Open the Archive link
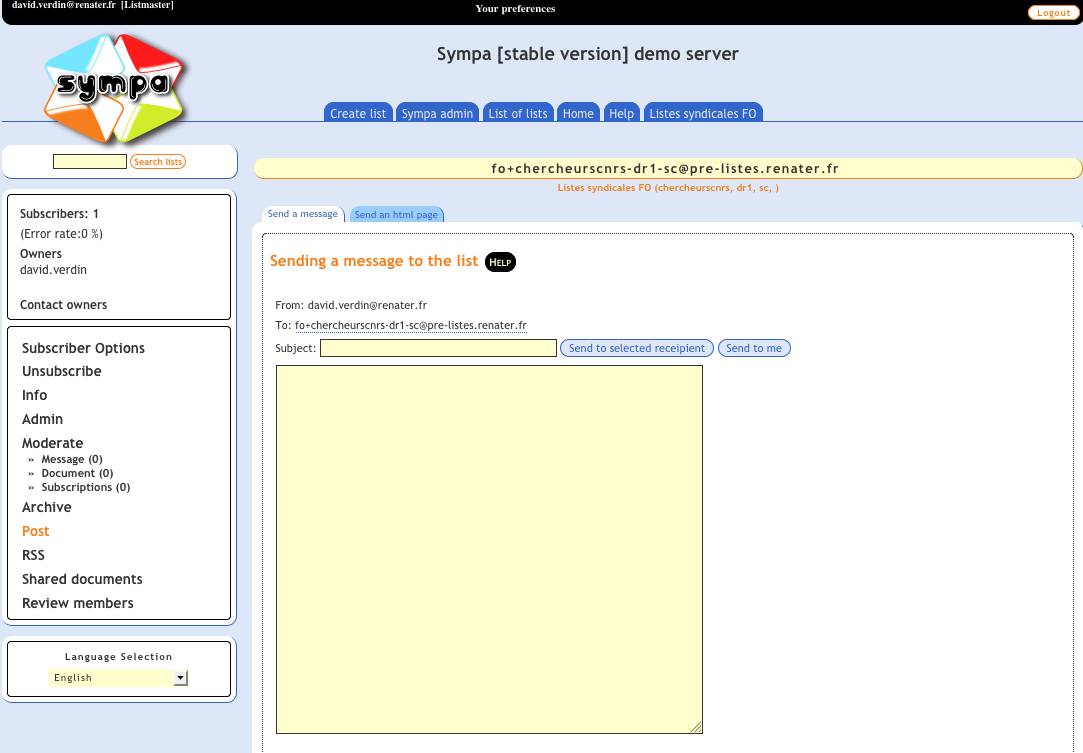Image resolution: width=1083 pixels, height=753 pixels. click(x=46, y=507)
